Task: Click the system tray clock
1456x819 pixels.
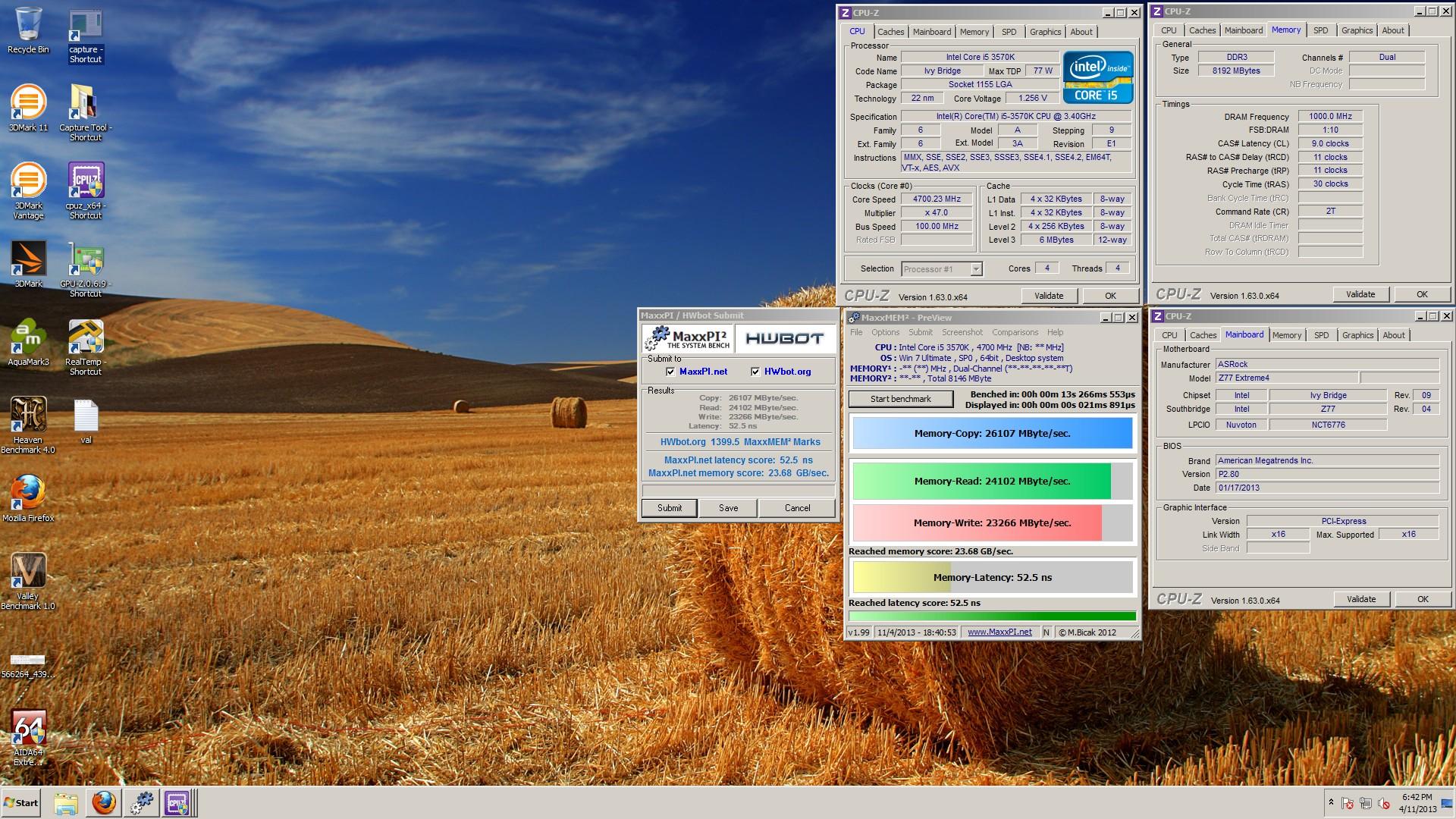Action: tap(1417, 803)
